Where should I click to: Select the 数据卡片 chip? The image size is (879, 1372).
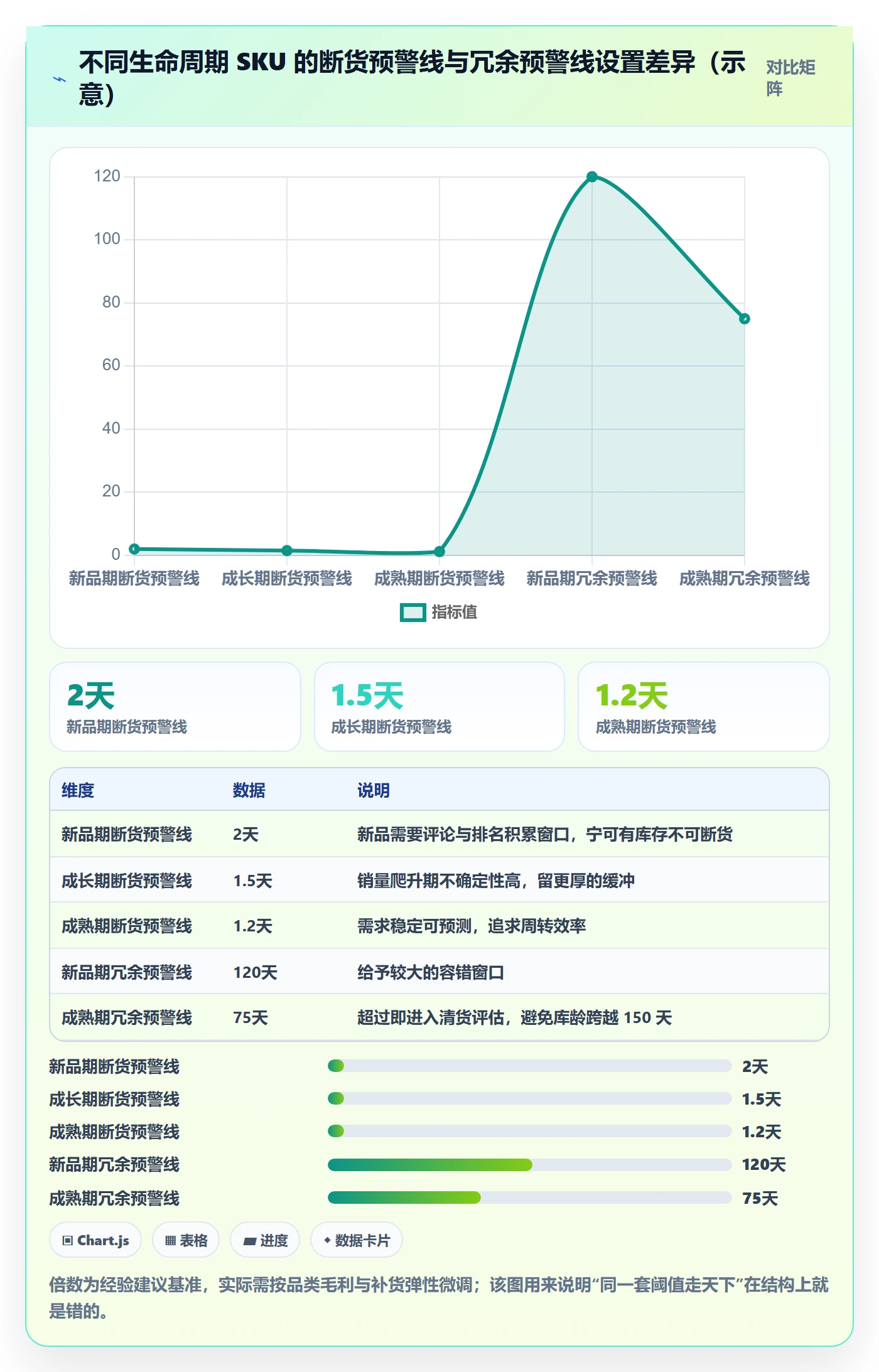[x=357, y=1240]
